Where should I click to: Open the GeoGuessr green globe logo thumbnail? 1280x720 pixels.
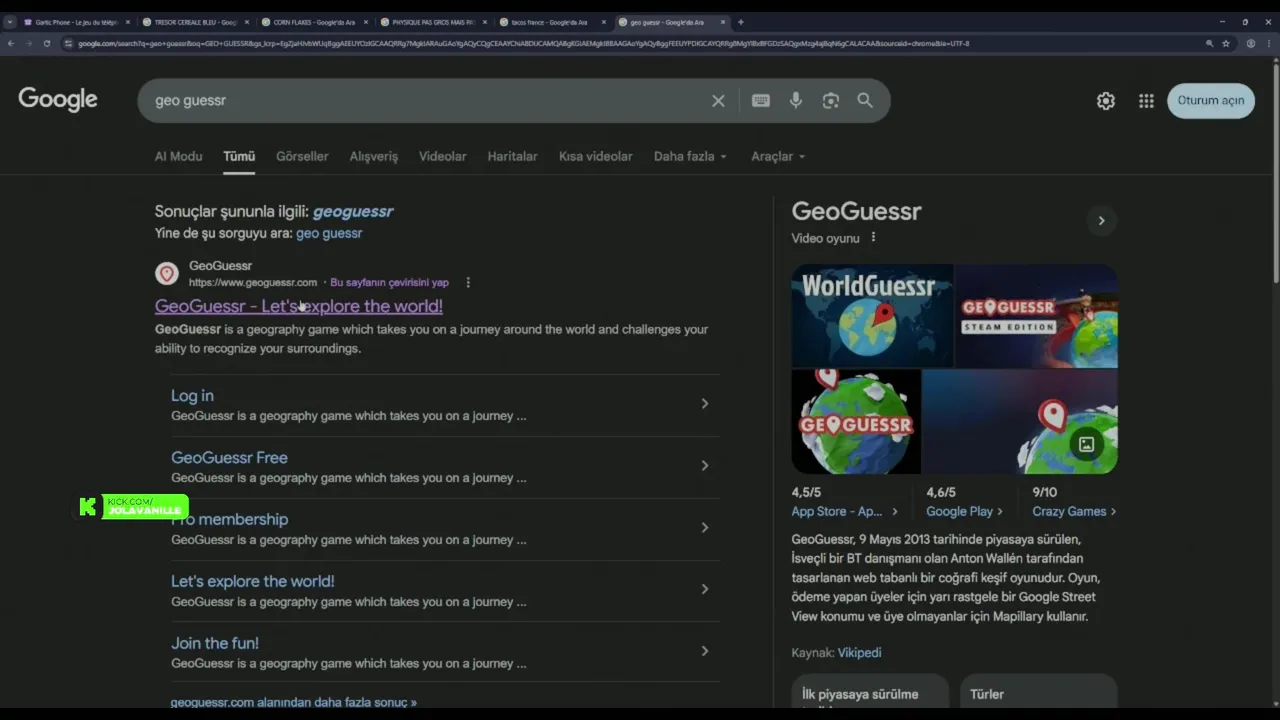[x=856, y=422]
